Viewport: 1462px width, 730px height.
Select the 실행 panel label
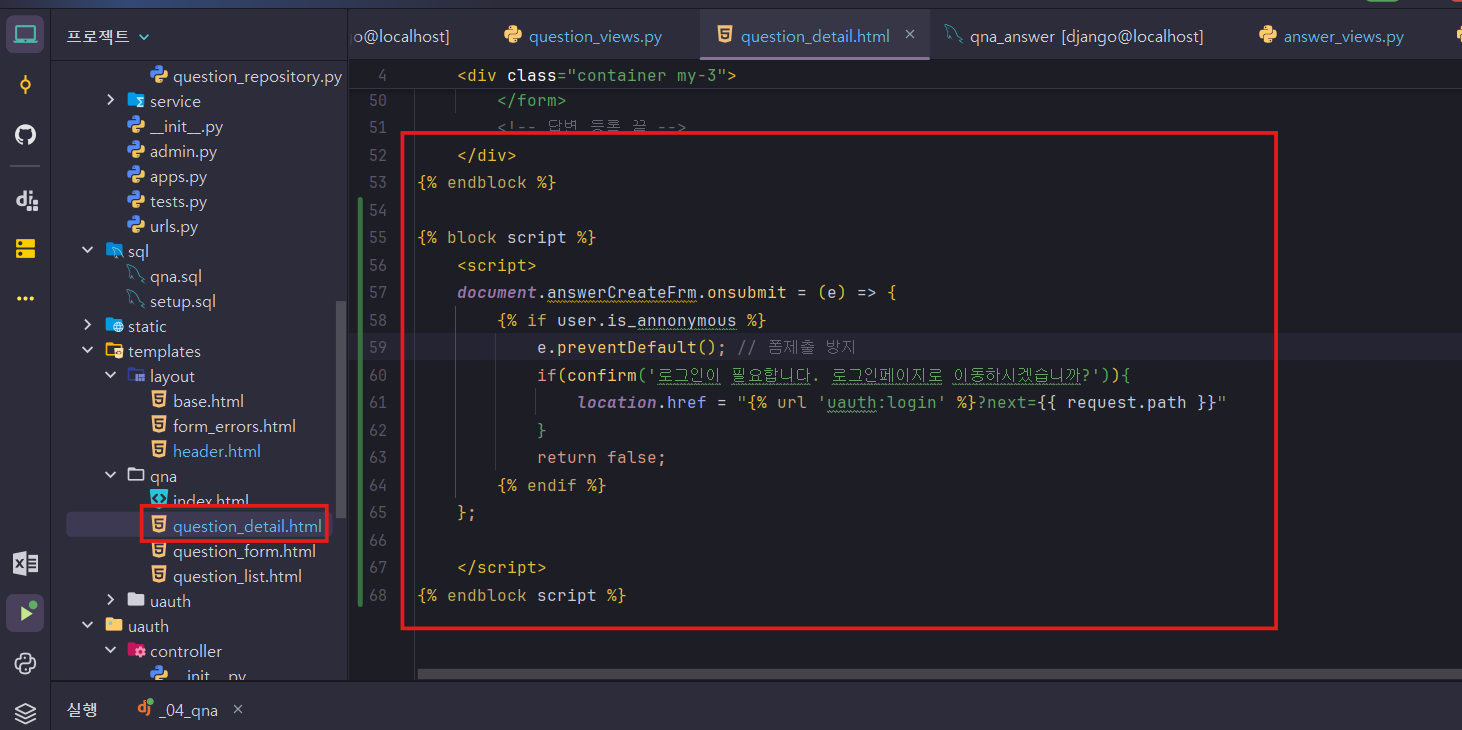82,710
